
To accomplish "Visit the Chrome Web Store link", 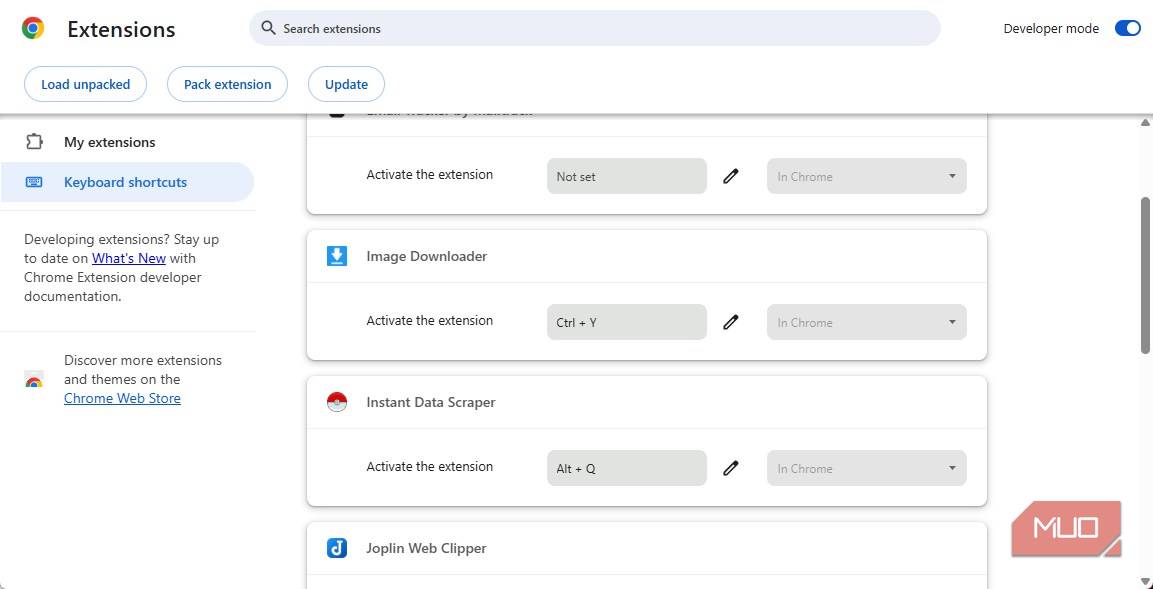I will (122, 398).
